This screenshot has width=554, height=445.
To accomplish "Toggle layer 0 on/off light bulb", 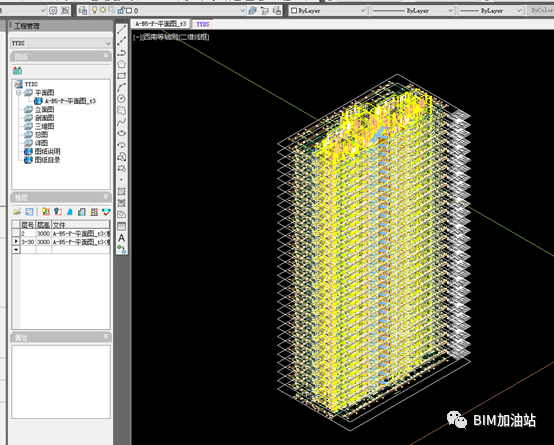I will pos(94,11).
